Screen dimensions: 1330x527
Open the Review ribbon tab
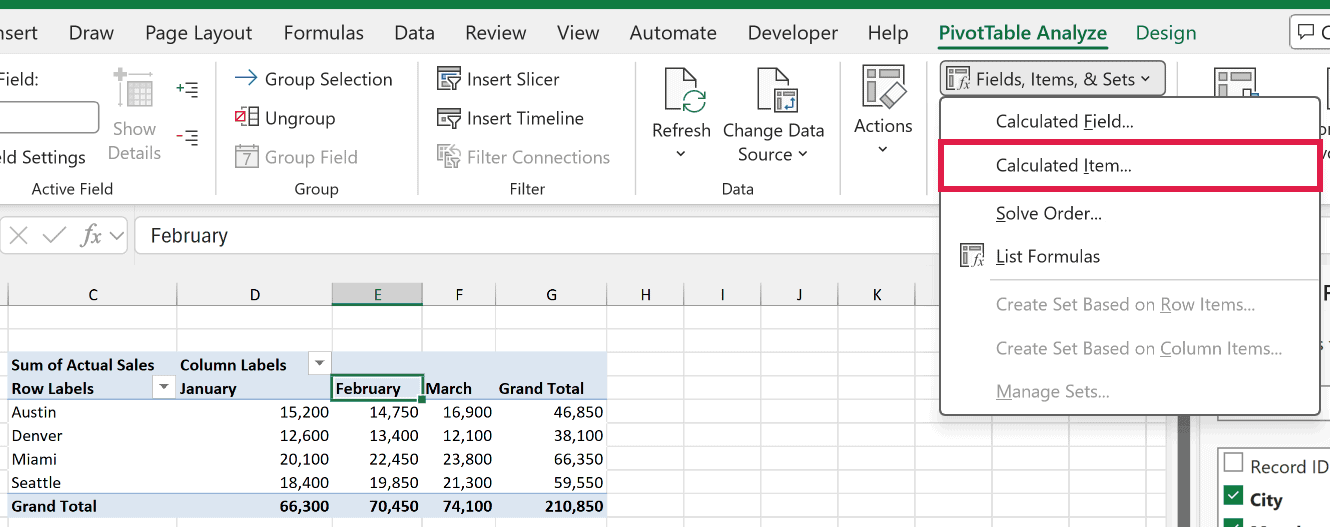[496, 33]
